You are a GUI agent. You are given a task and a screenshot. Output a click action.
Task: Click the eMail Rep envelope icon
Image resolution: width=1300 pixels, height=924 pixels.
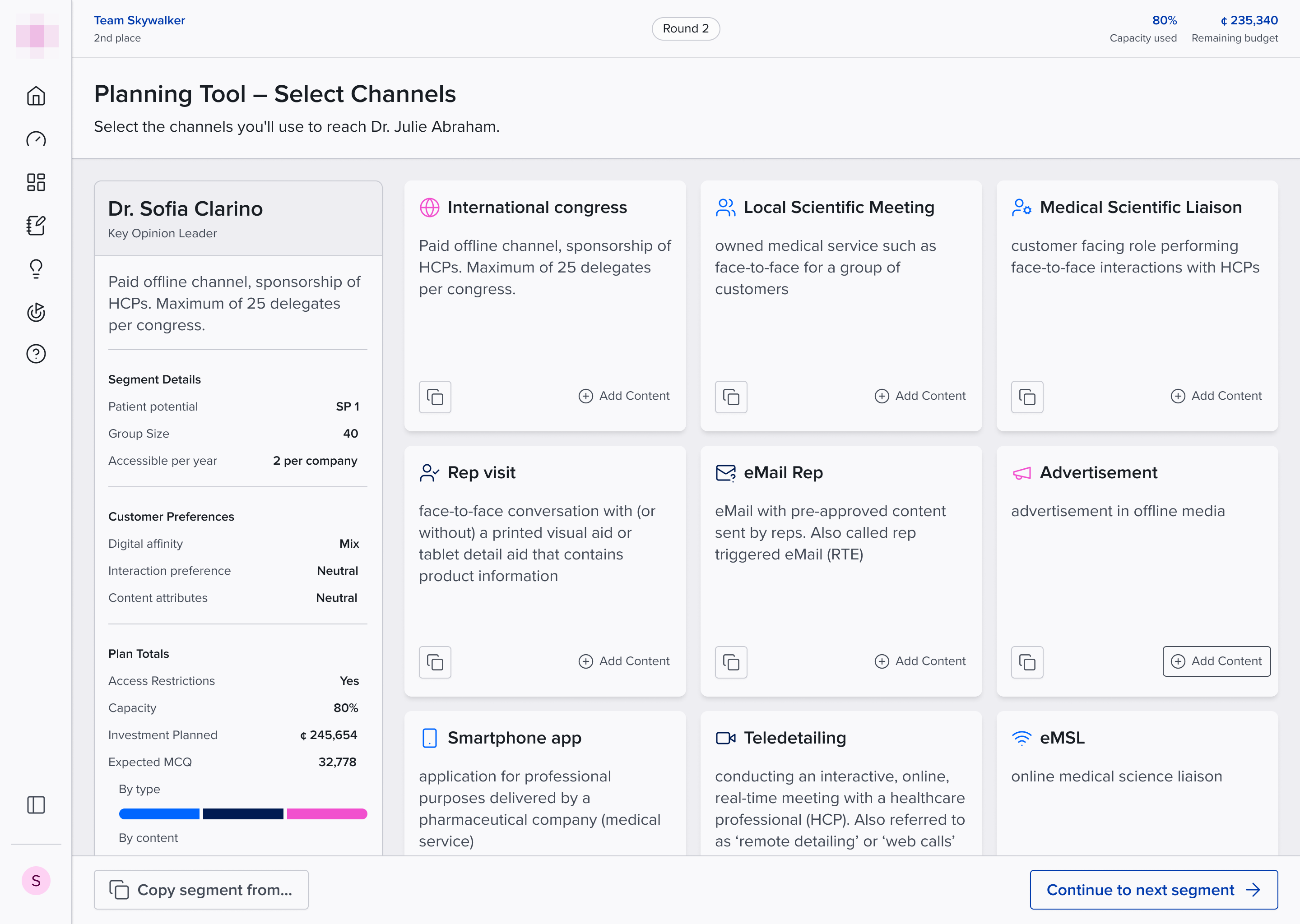(x=725, y=472)
